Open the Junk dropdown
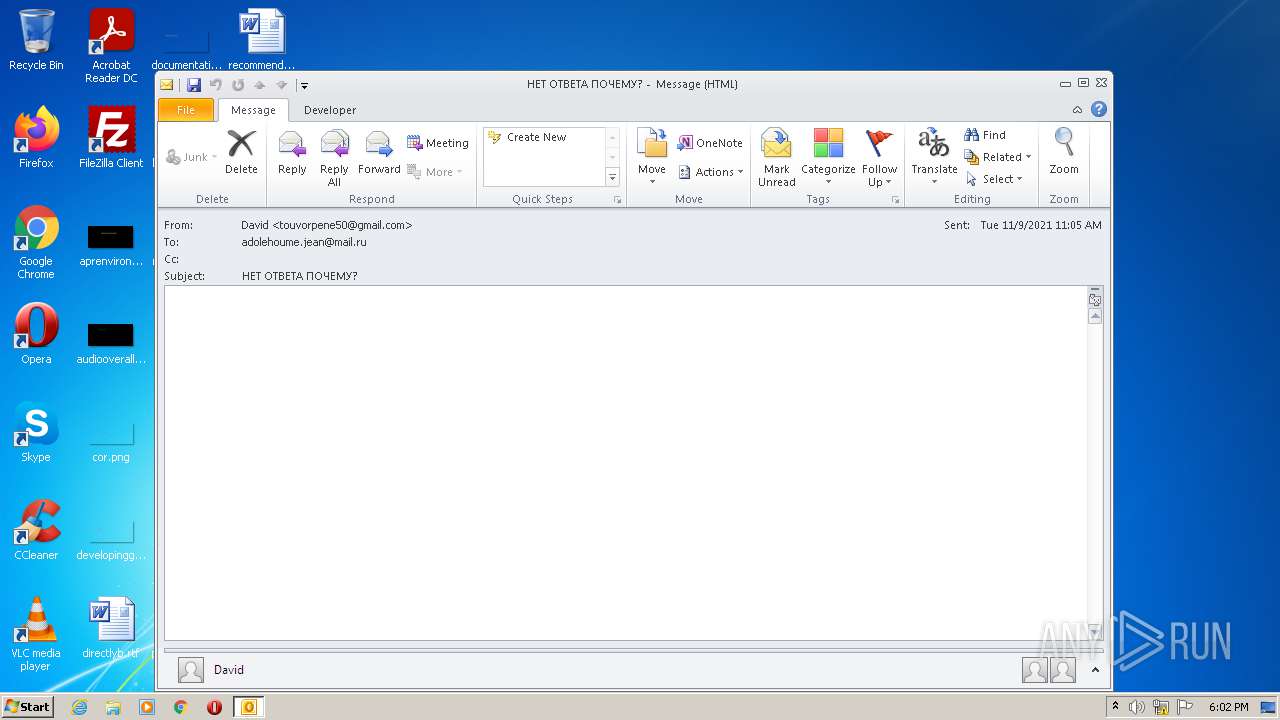Screen dimensions: 1280x720 click(x=191, y=157)
